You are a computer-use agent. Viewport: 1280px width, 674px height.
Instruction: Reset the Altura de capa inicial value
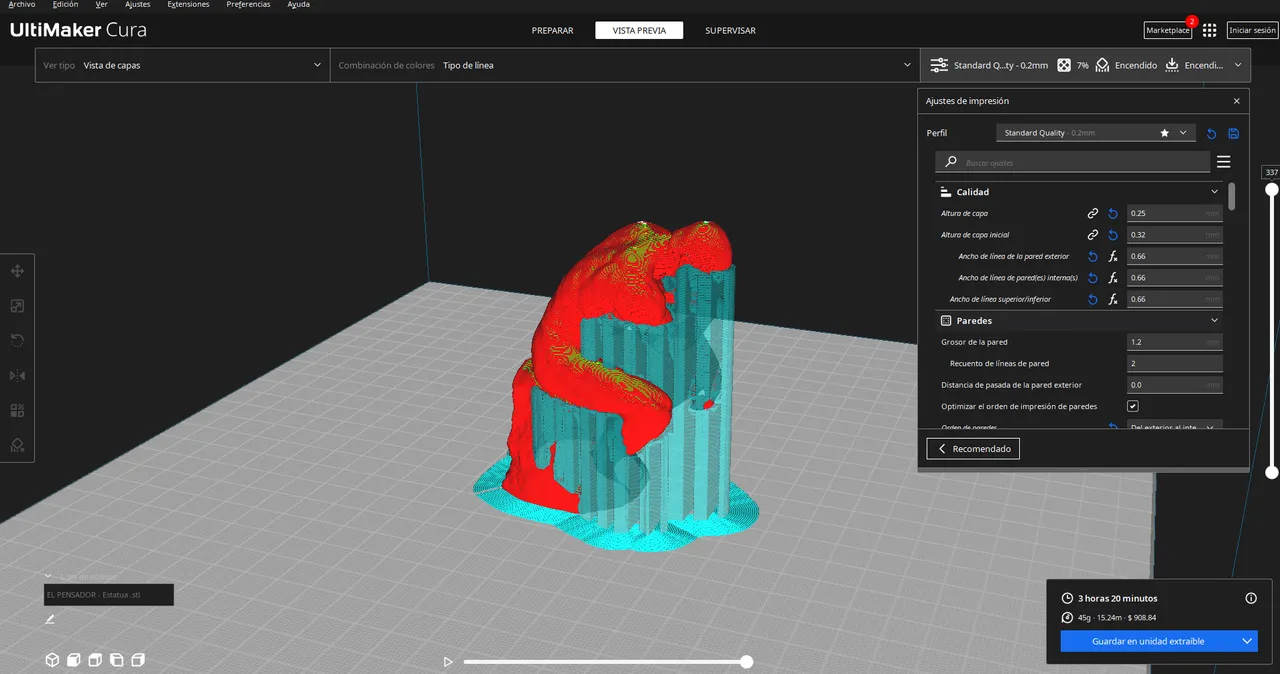pyautogui.click(x=1113, y=235)
